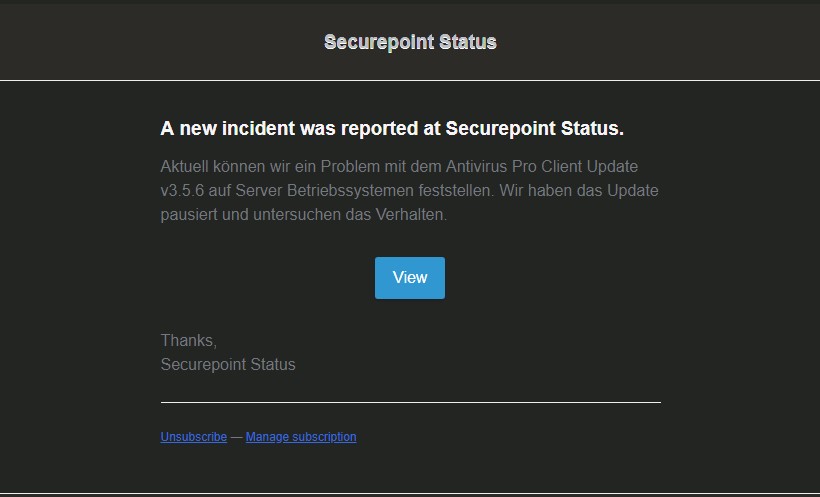The width and height of the screenshot is (820, 497).
Task: Click the blue View button
Action: point(410,278)
